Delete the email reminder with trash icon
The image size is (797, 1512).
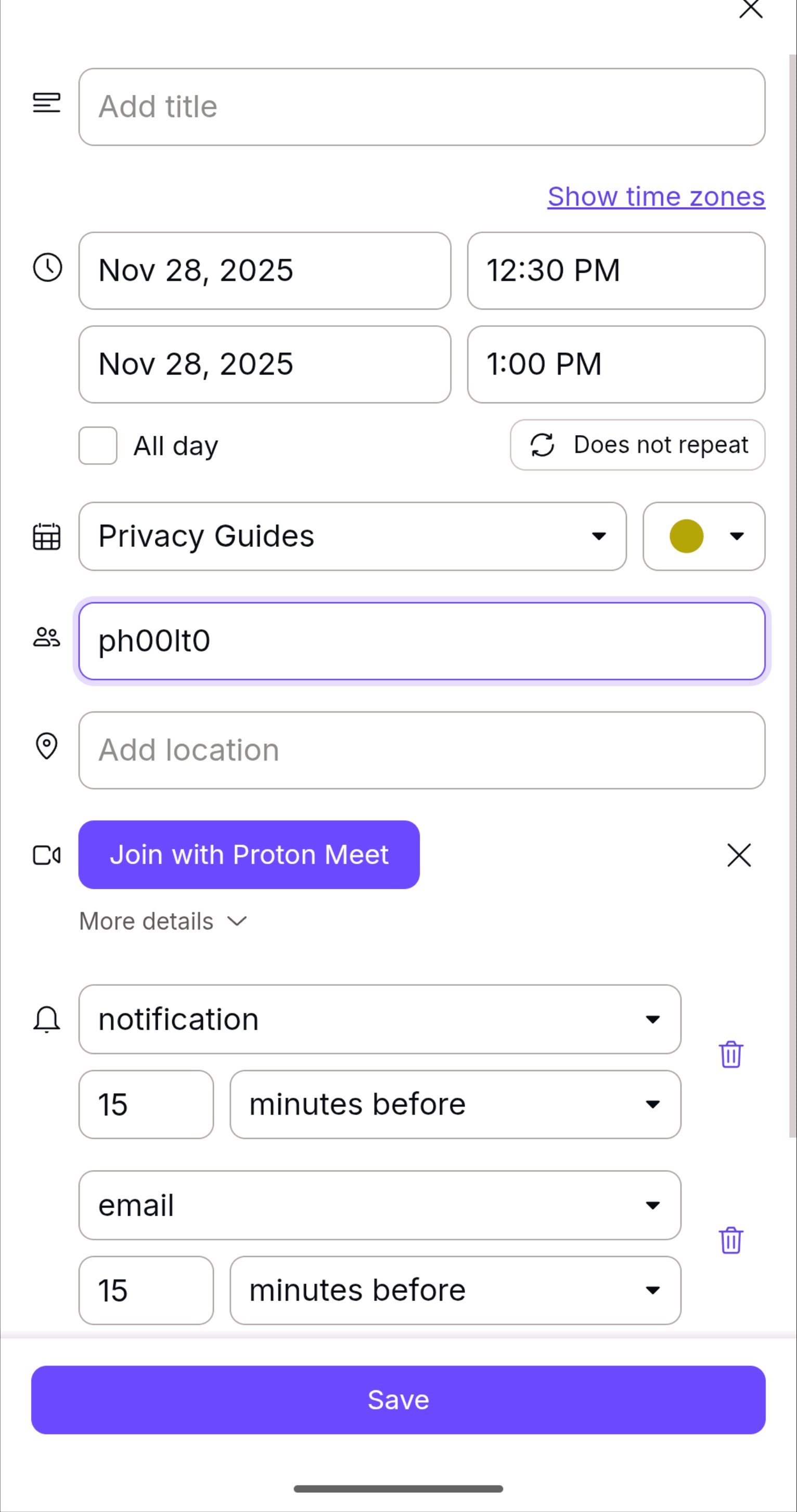tap(731, 1240)
